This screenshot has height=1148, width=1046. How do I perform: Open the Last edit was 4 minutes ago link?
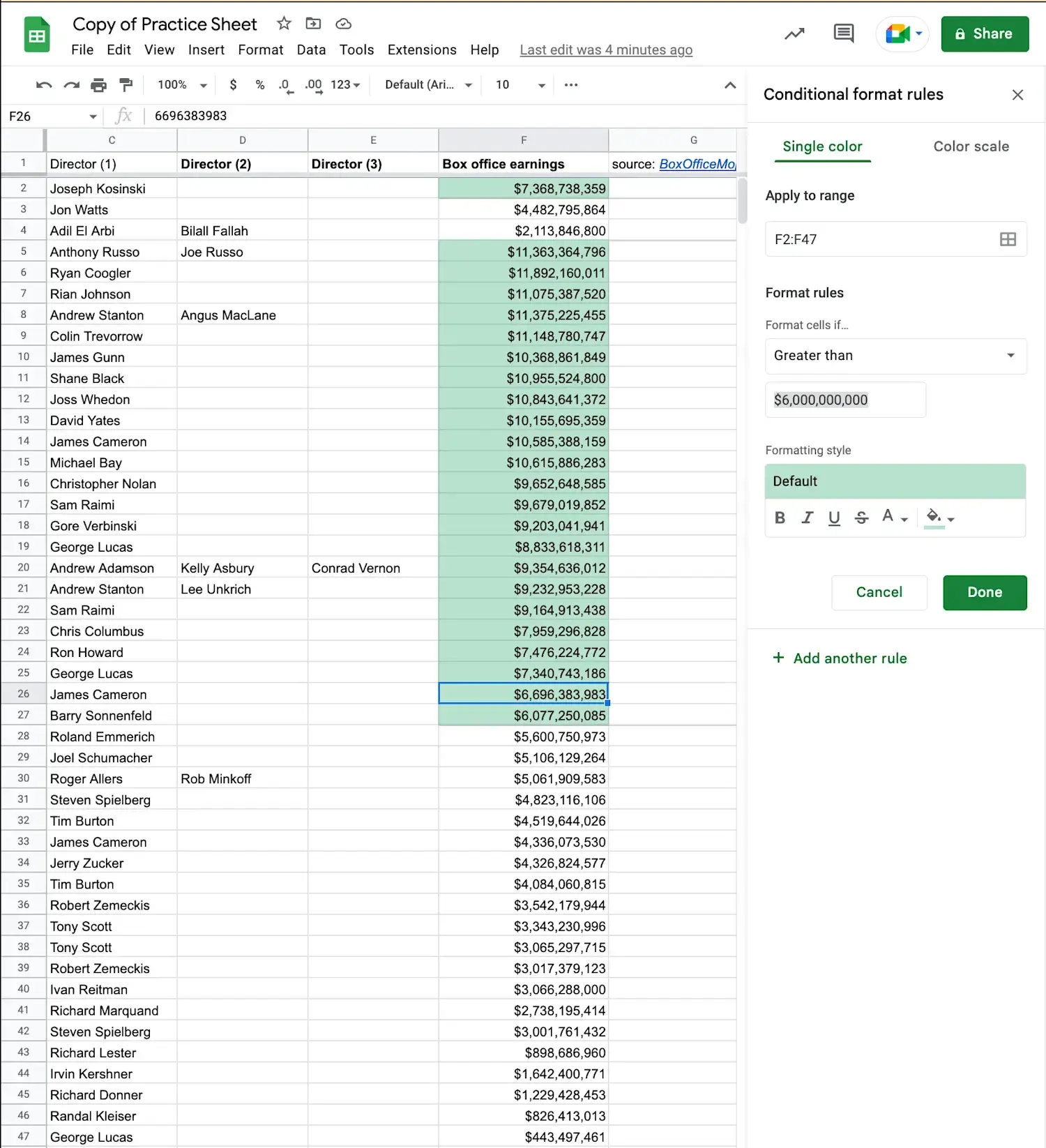pos(606,50)
